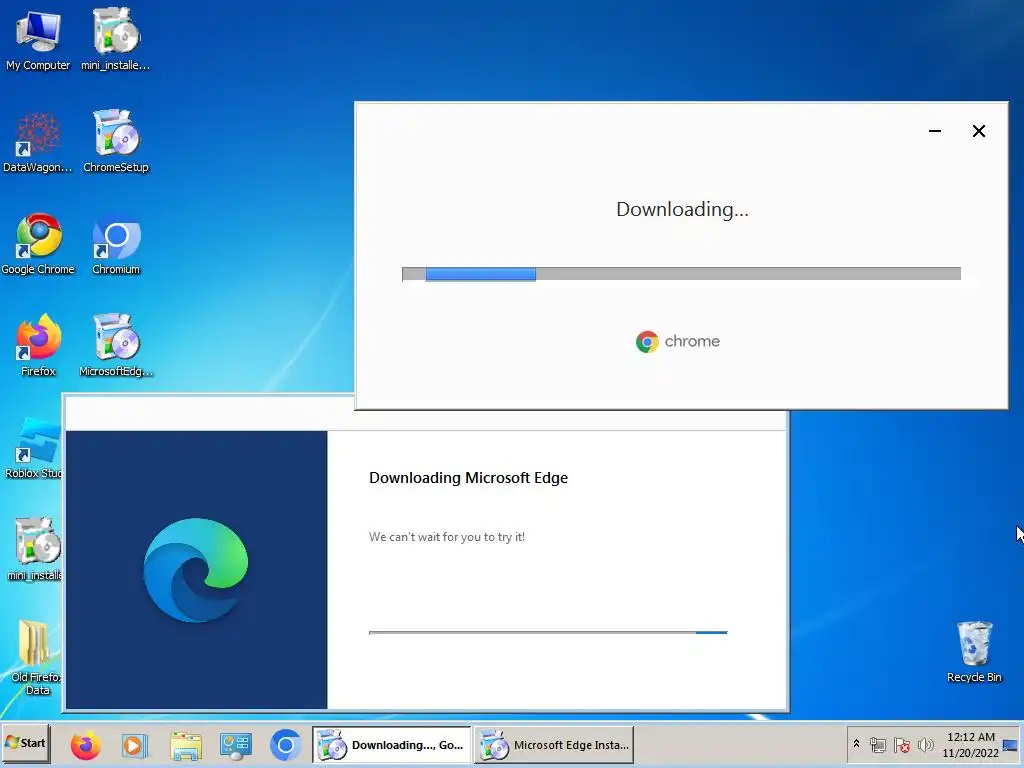Launch Firefox from the taskbar
The image size is (1024, 768).
click(x=86, y=745)
